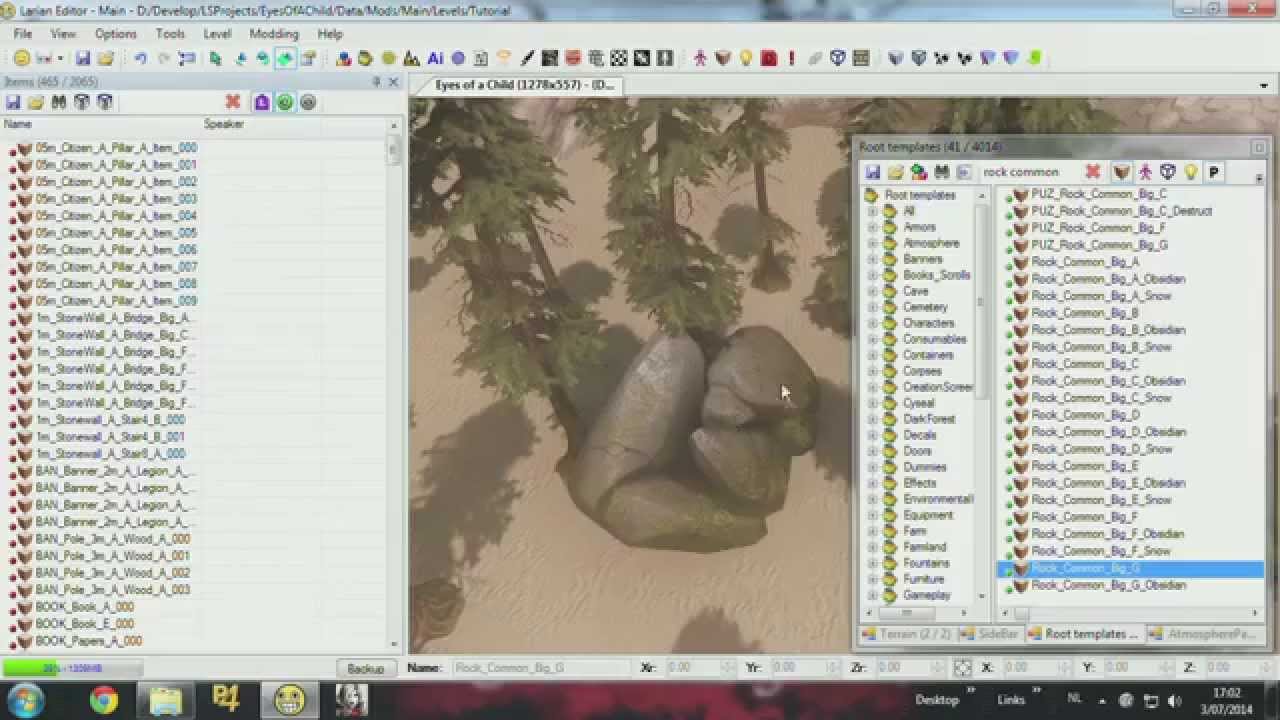This screenshot has height=720, width=1280.
Task: Click the save icon in Root templates panel
Action: [873, 172]
